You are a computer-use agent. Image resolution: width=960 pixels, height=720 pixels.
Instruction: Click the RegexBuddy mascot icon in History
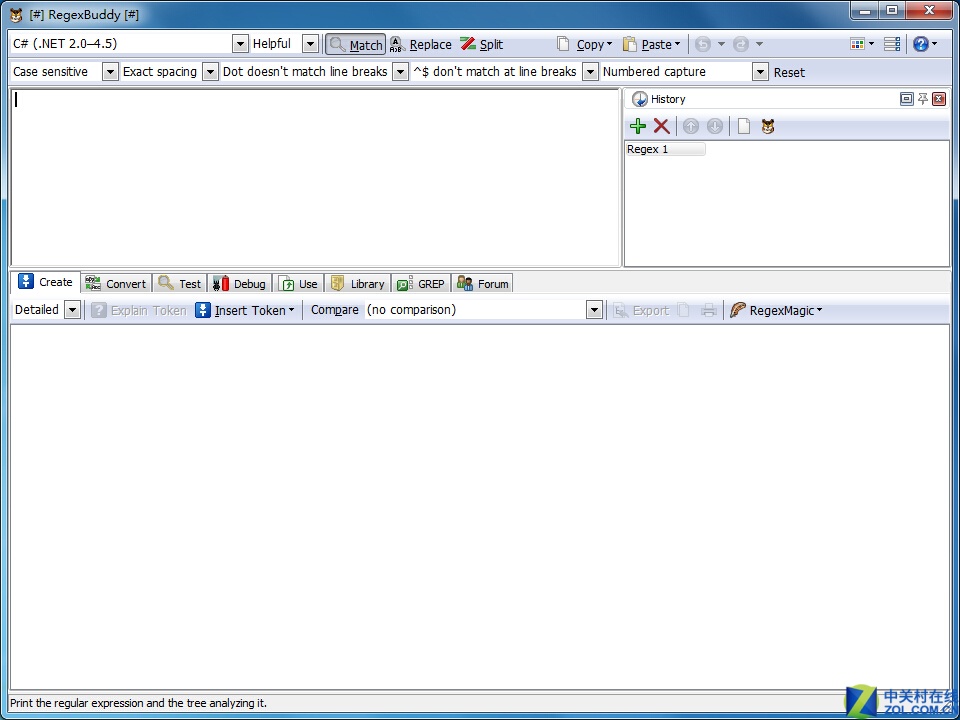click(768, 127)
